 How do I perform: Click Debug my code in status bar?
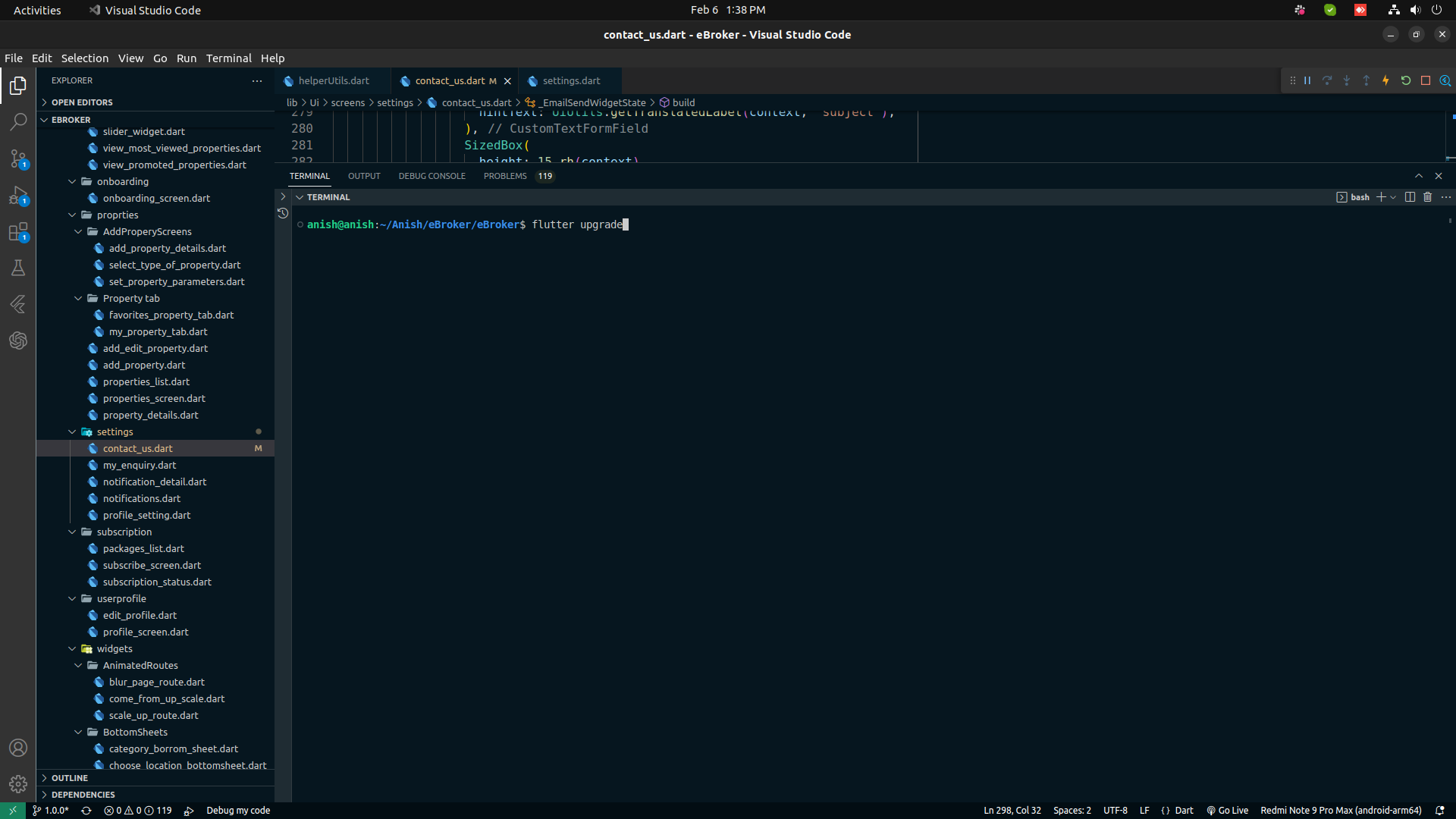tap(238, 811)
